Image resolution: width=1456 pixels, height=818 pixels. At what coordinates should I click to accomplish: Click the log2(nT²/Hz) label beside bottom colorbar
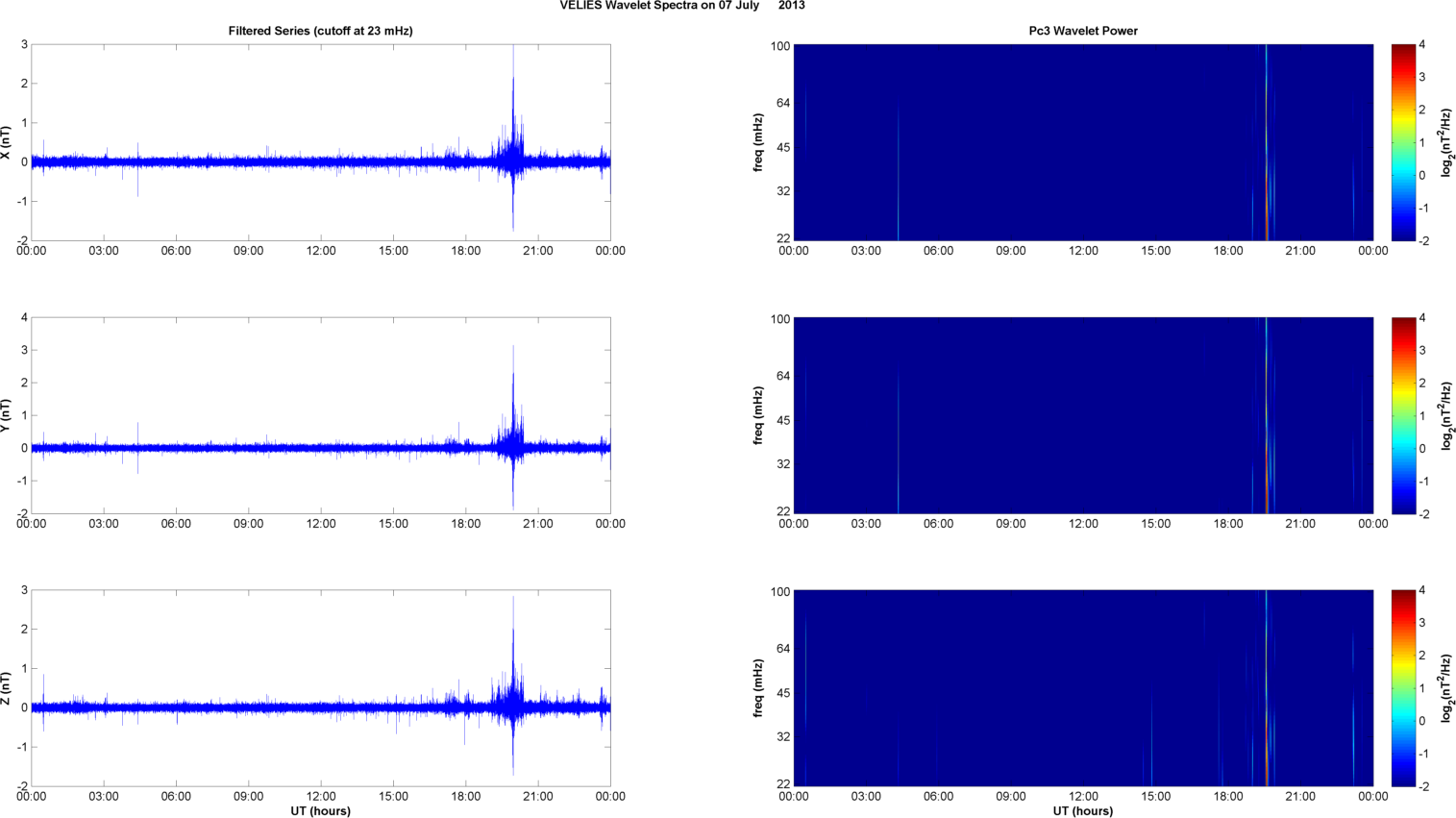tap(1446, 688)
